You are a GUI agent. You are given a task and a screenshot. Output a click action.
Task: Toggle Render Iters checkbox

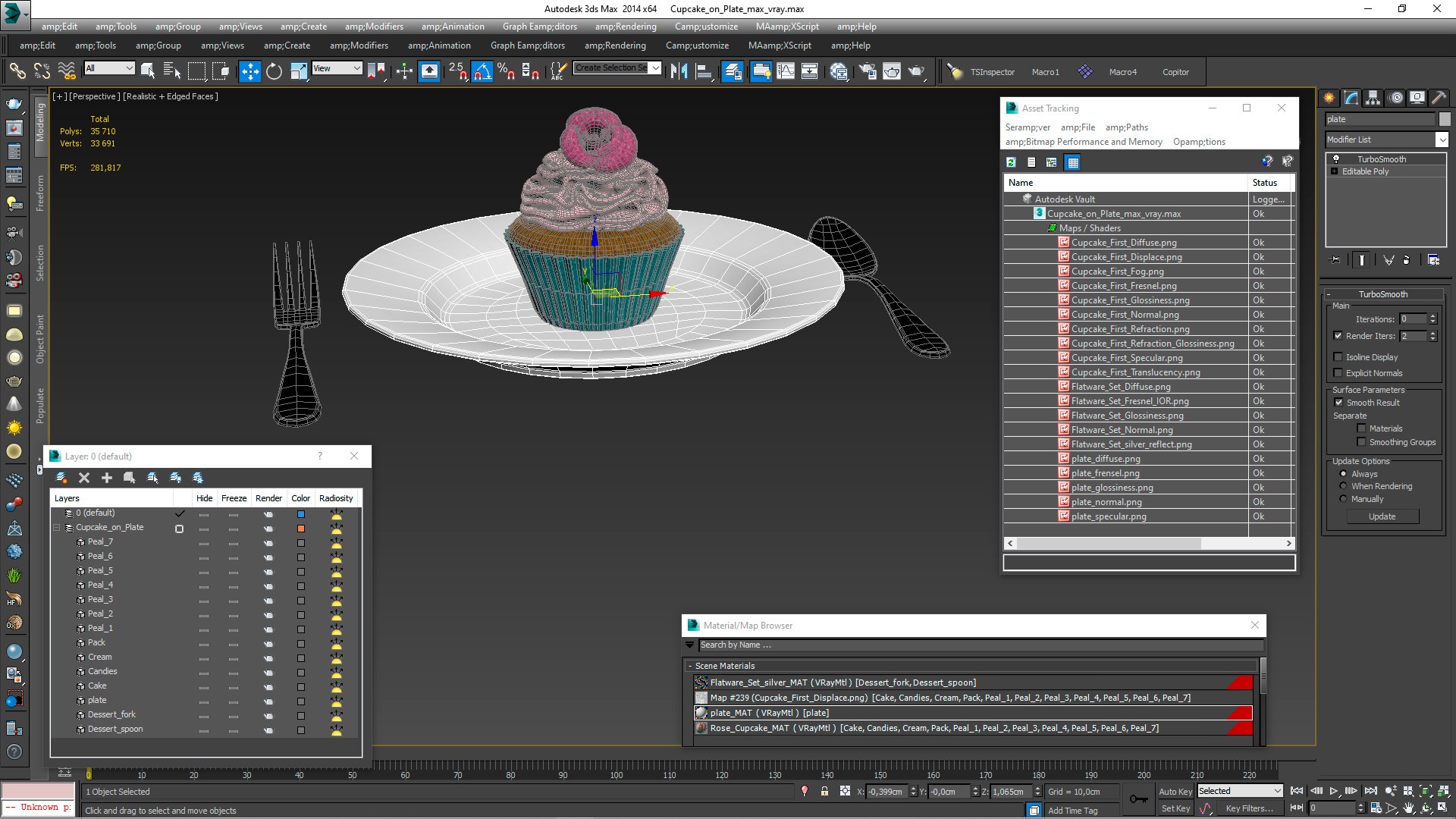pos(1338,336)
